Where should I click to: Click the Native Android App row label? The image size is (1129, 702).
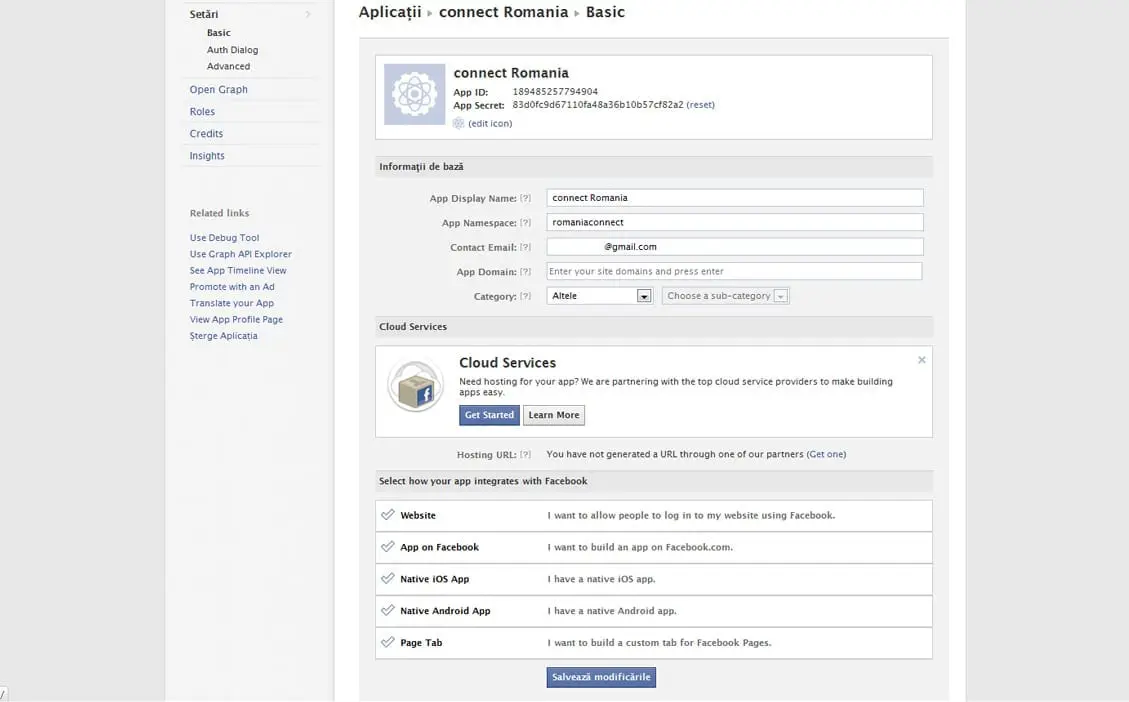point(445,611)
